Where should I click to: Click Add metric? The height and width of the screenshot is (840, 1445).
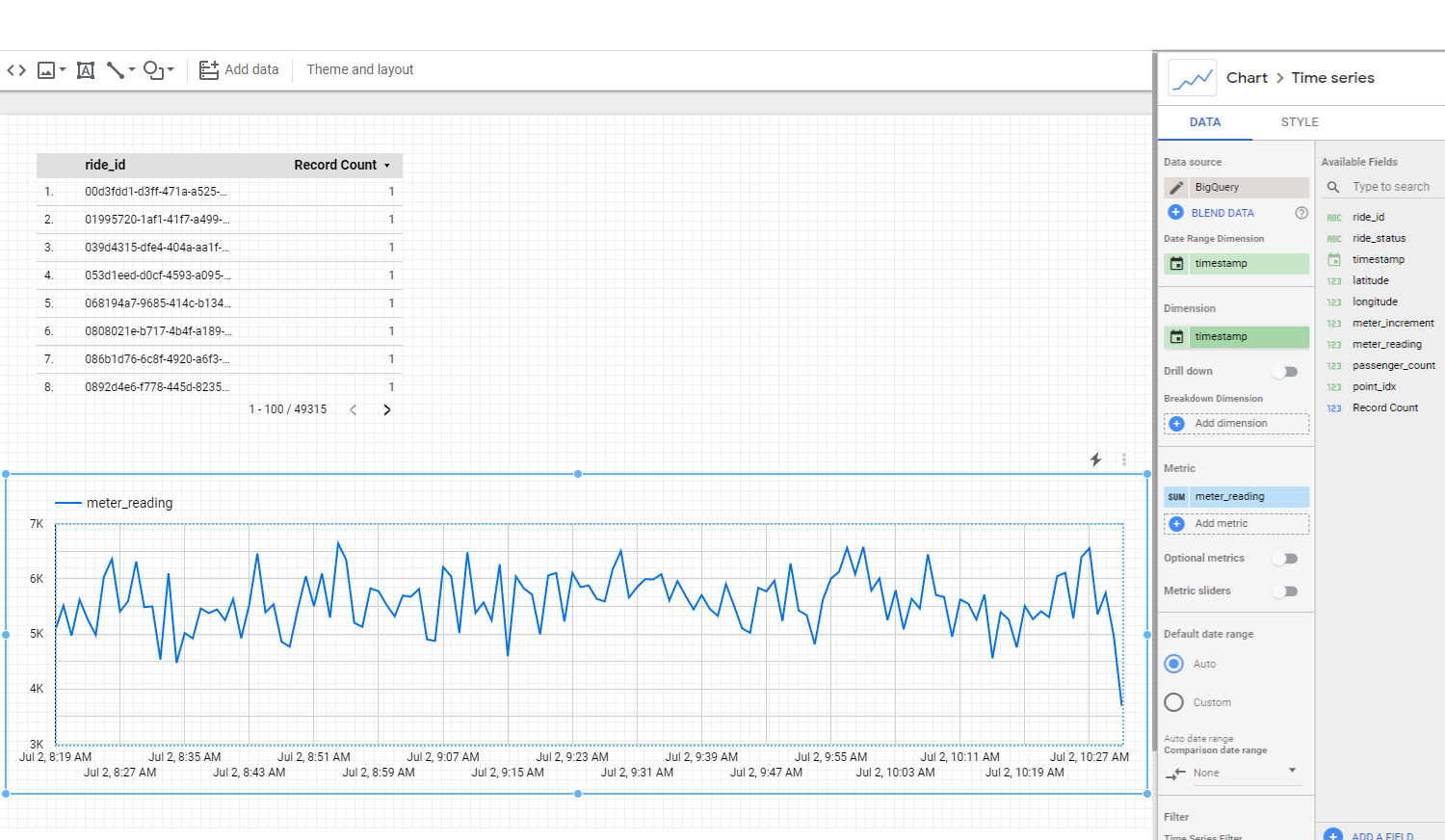(x=1237, y=524)
